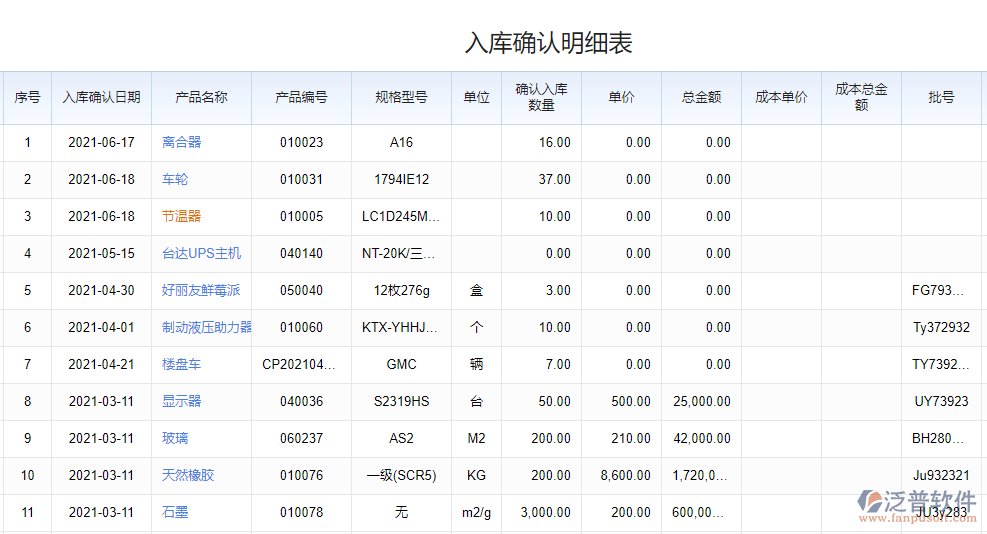Click the 序号 column header
987x534 pixels.
click(27, 97)
